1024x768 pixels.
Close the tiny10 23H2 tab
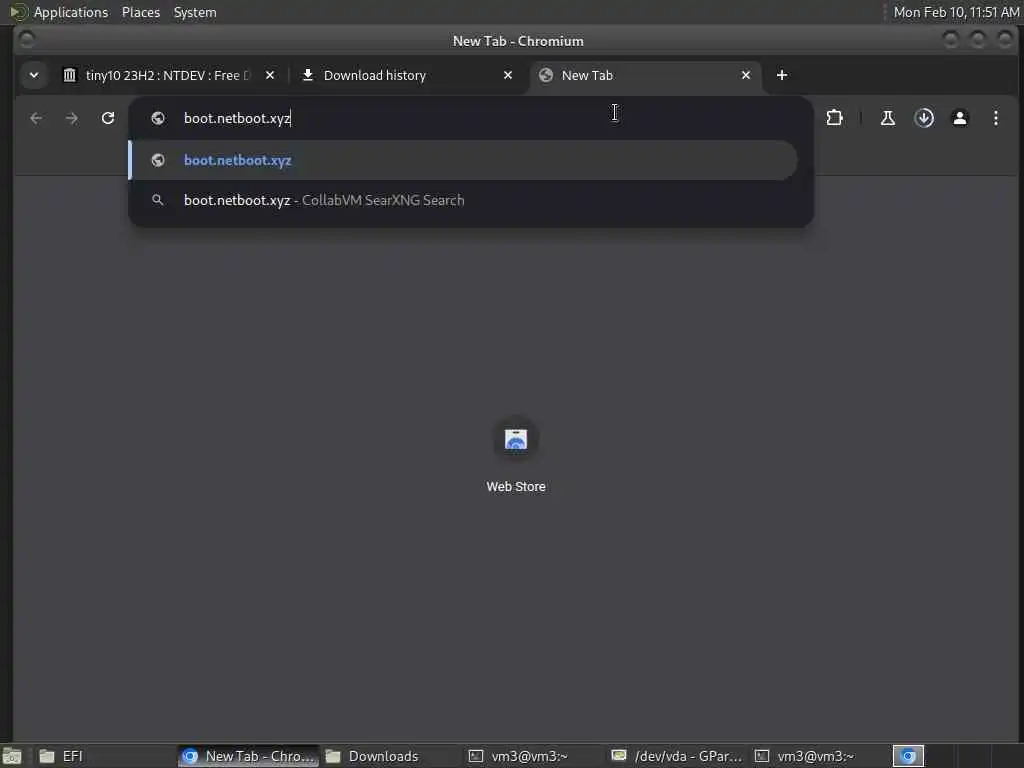pos(270,75)
